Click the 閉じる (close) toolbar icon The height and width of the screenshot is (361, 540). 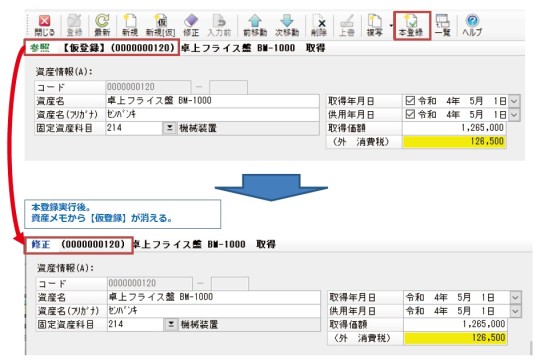tap(44, 25)
